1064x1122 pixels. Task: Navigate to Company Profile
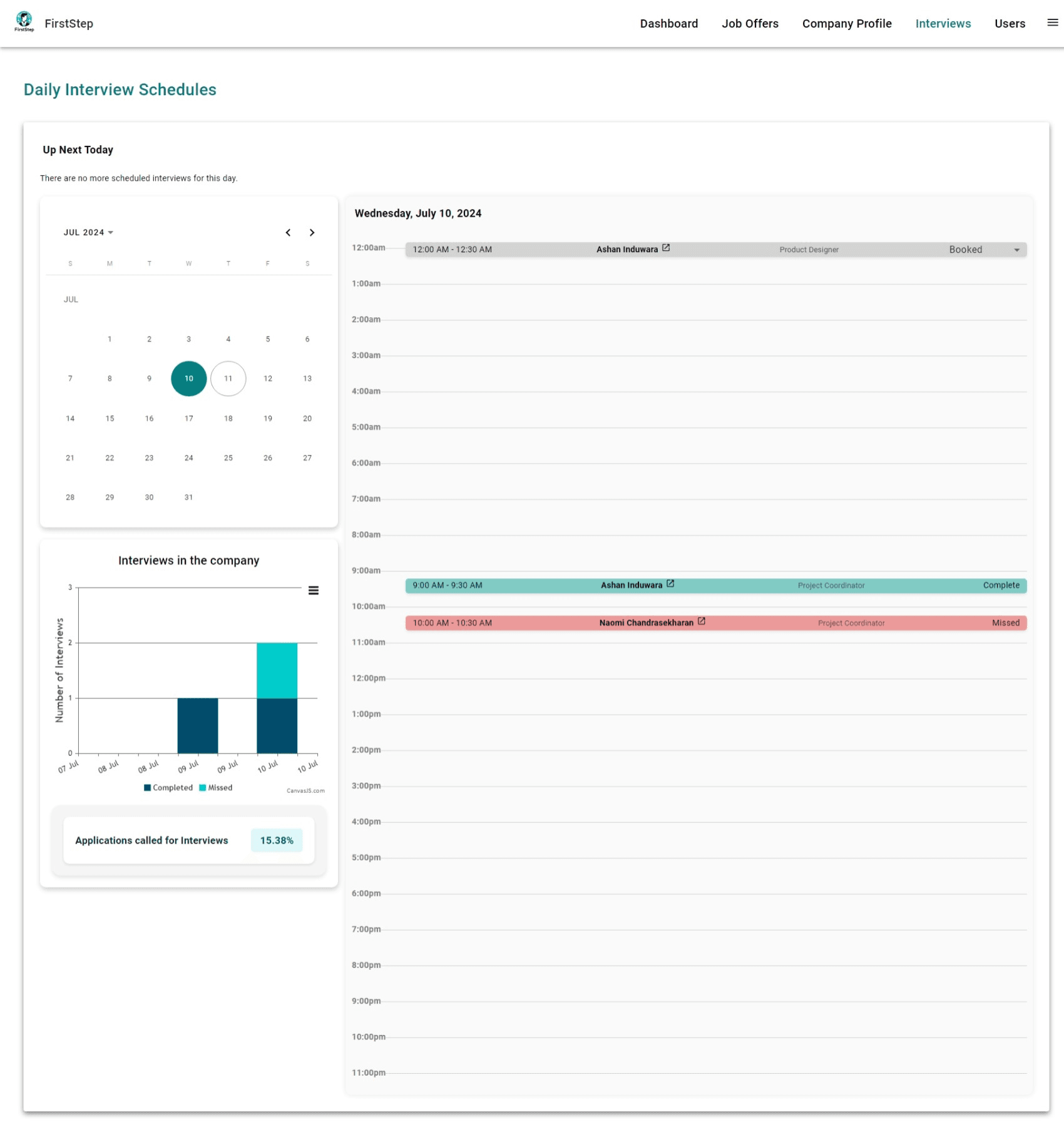pyautogui.click(x=847, y=23)
